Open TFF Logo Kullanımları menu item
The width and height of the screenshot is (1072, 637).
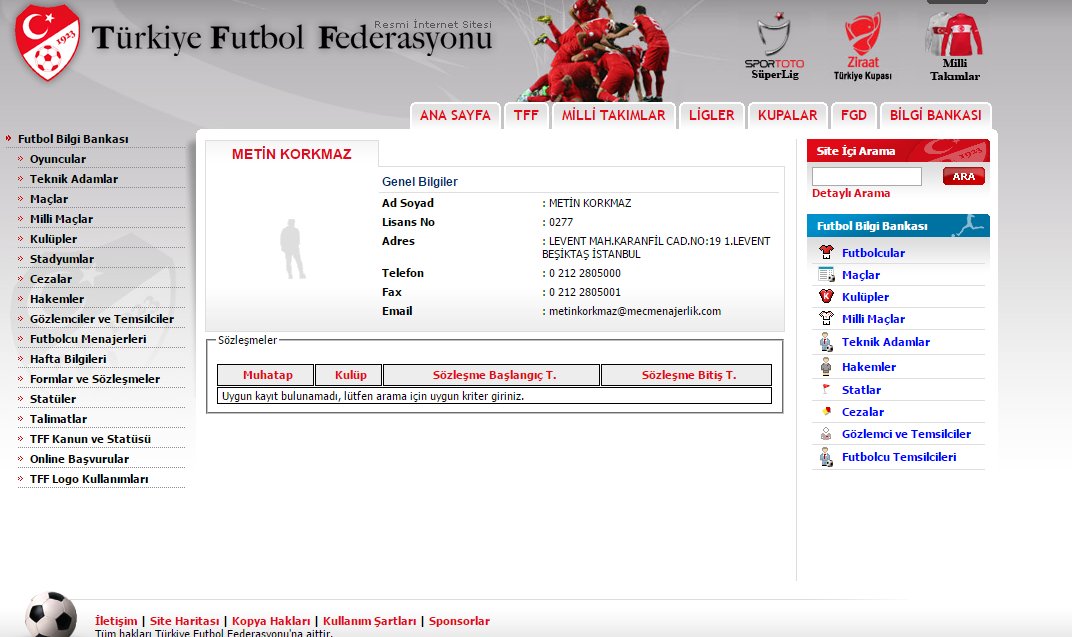pyautogui.click(x=89, y=479)
